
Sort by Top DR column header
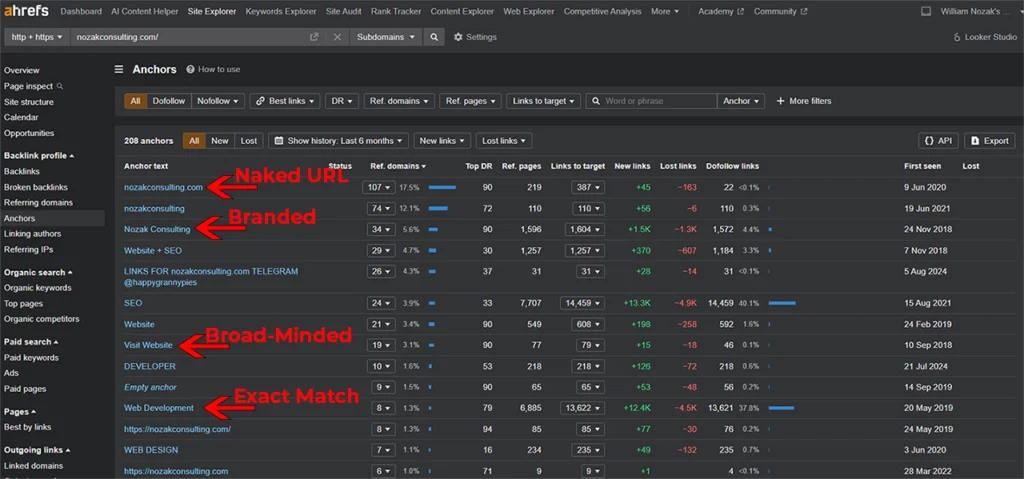[x=479, y=166]
